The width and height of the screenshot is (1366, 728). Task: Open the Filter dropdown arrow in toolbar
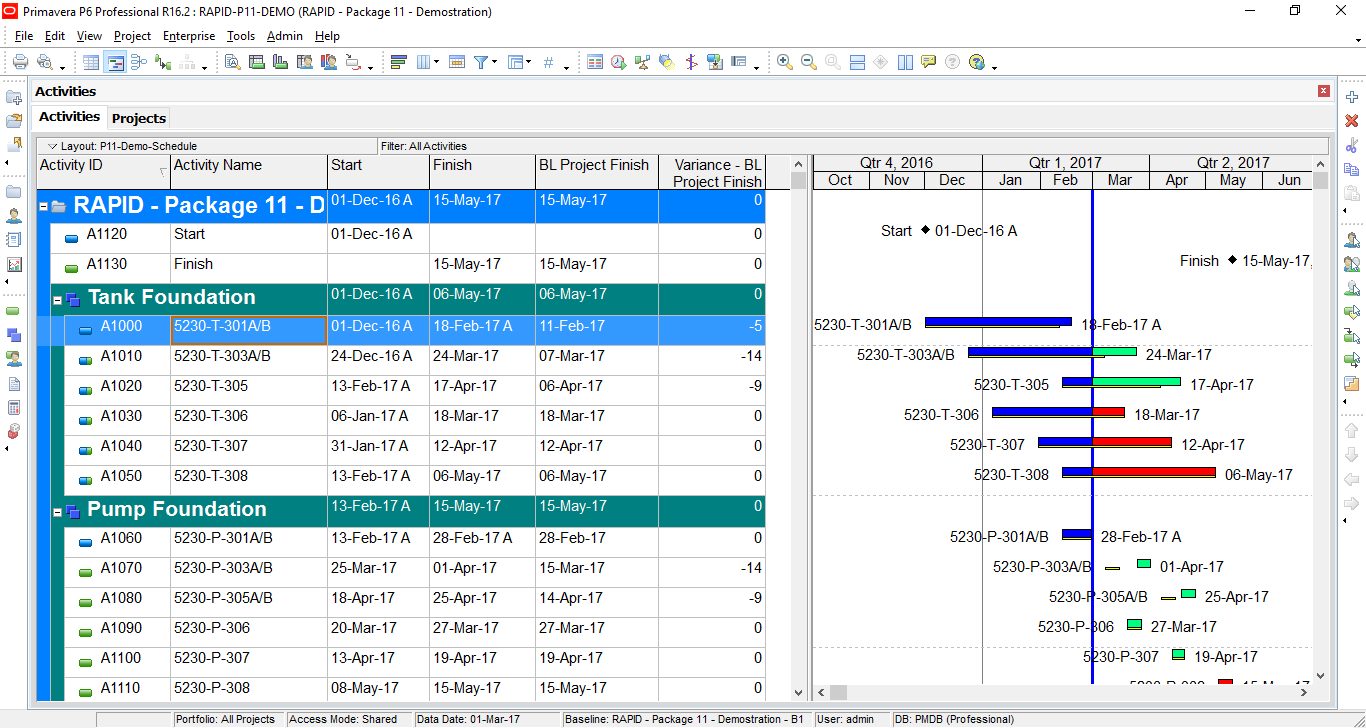[494, 63]
